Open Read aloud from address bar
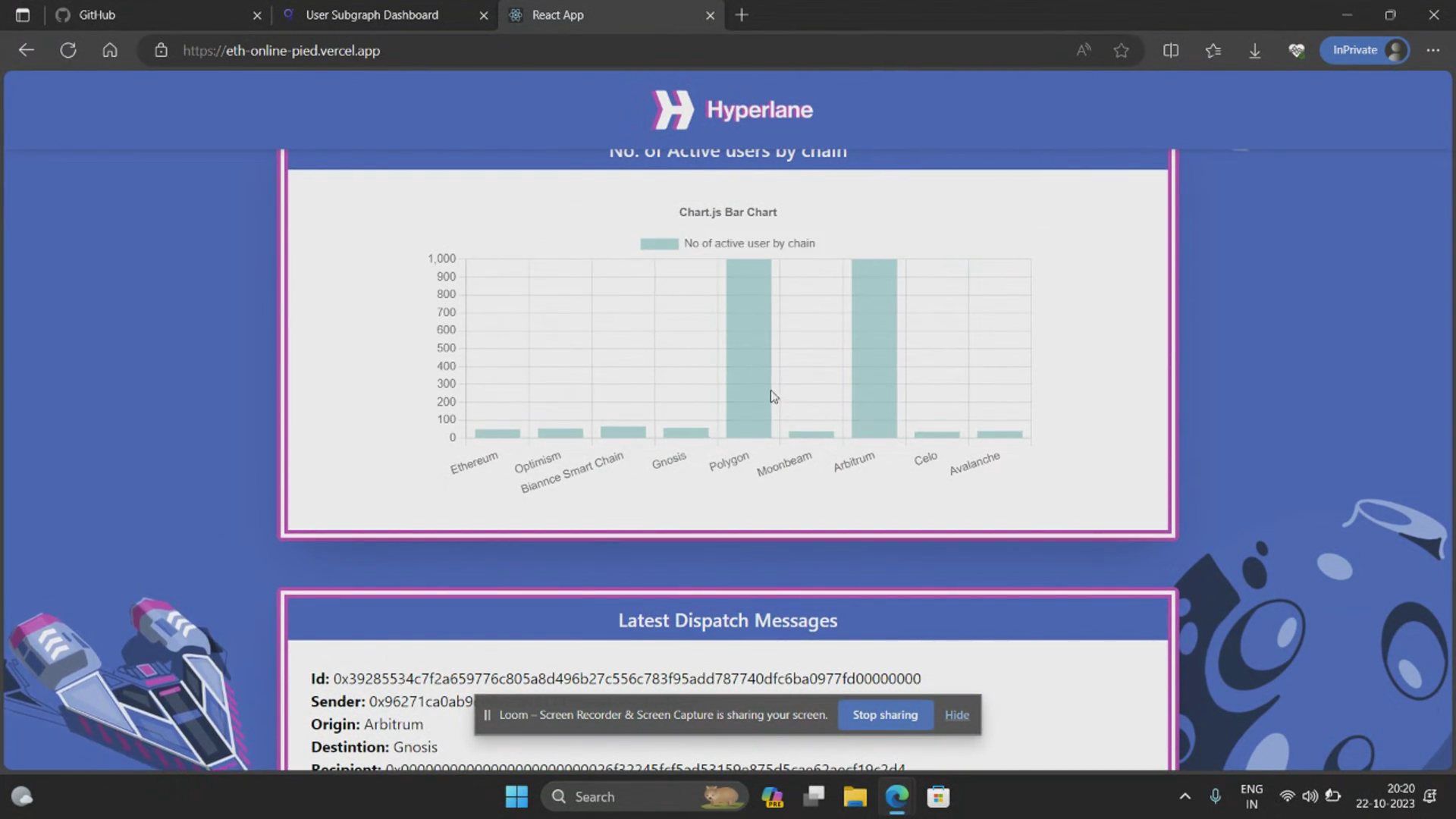Image resolution: width=1456 pixels, height=819 pixels. coord(1084,51)
